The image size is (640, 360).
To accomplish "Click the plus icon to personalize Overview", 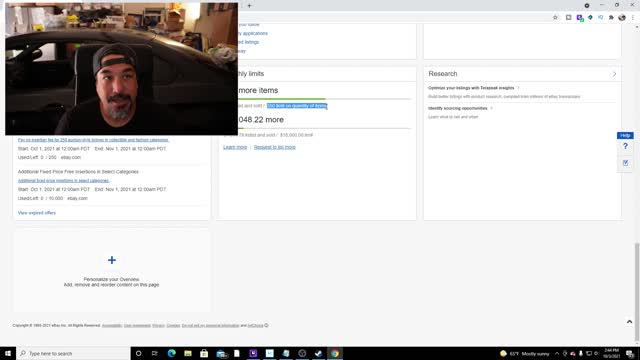I will (x=112, y=260).
